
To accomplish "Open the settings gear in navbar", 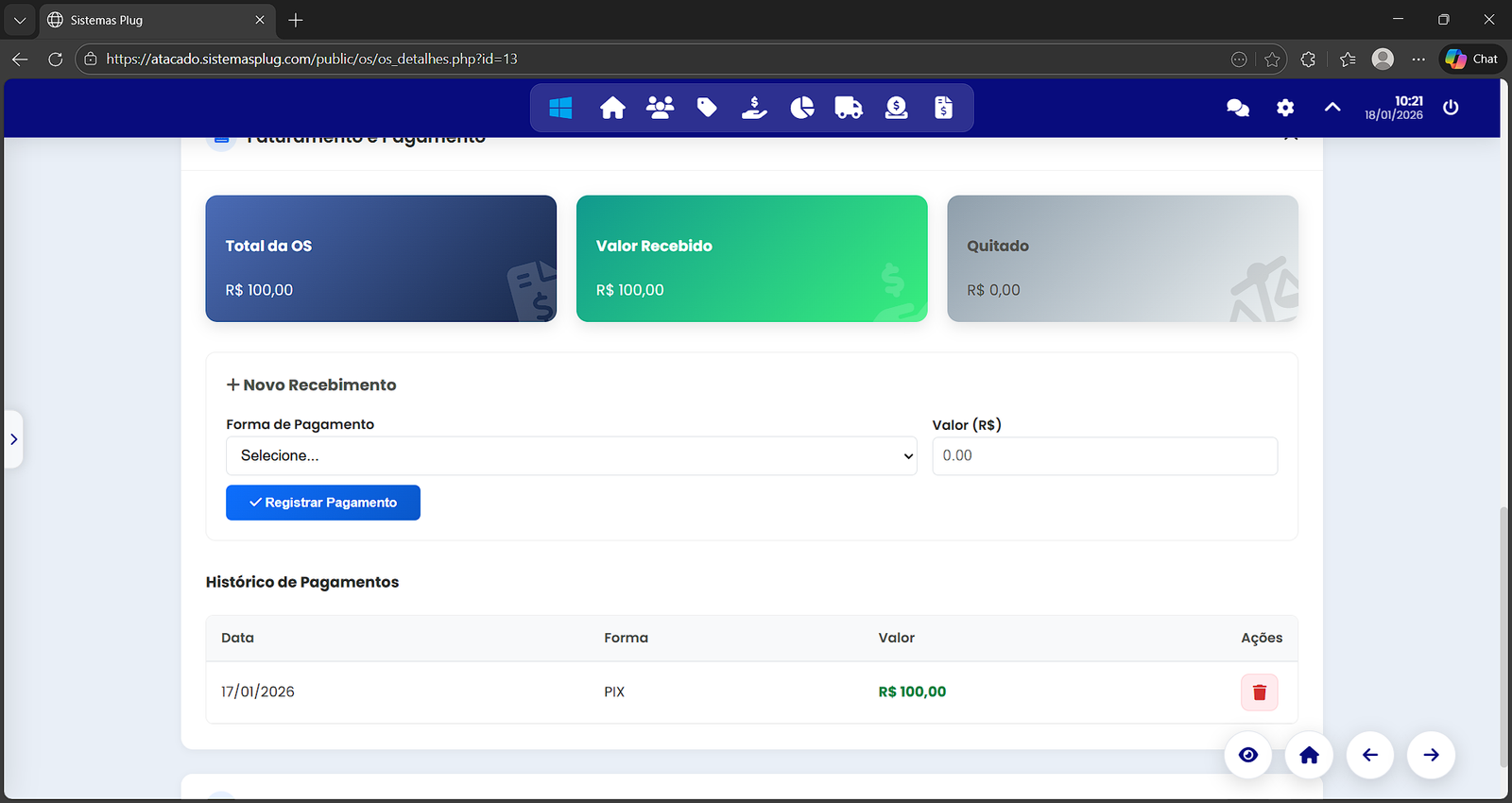I will coord(1285,108).
